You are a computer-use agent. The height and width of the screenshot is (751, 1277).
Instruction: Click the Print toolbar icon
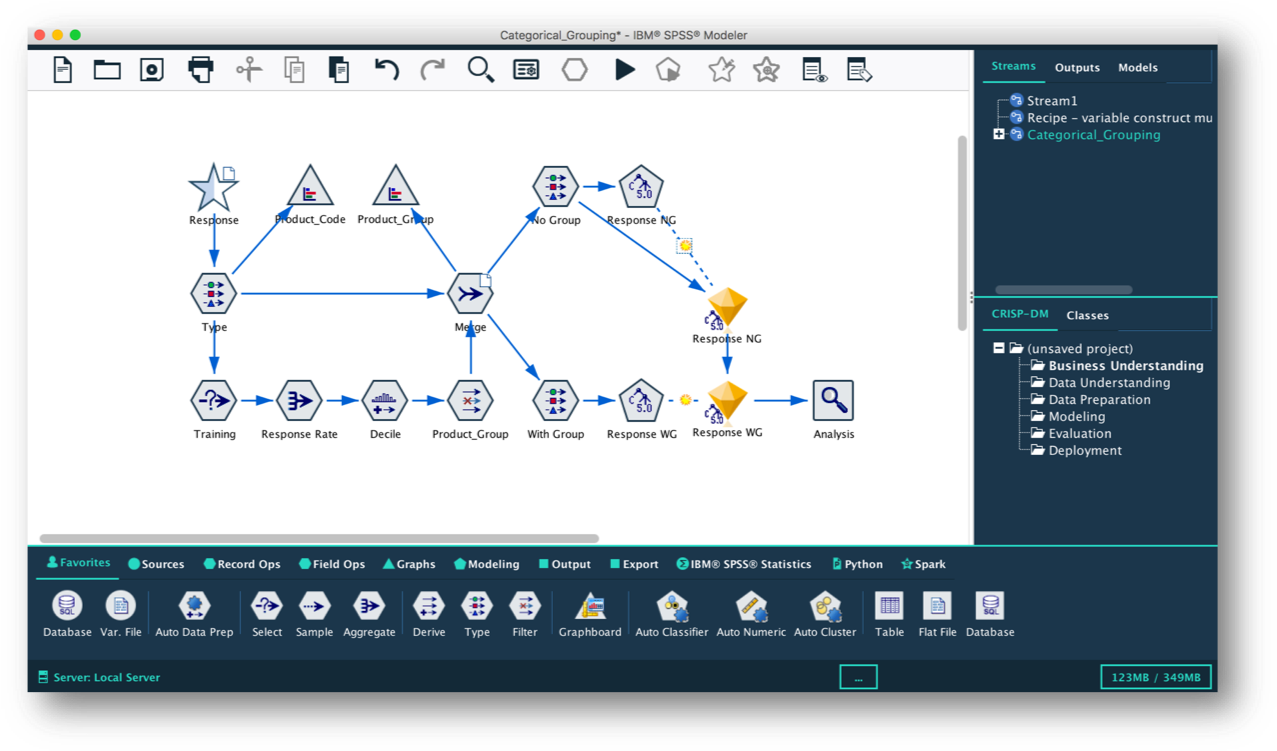pyautogui.click(x=200, y=69)
